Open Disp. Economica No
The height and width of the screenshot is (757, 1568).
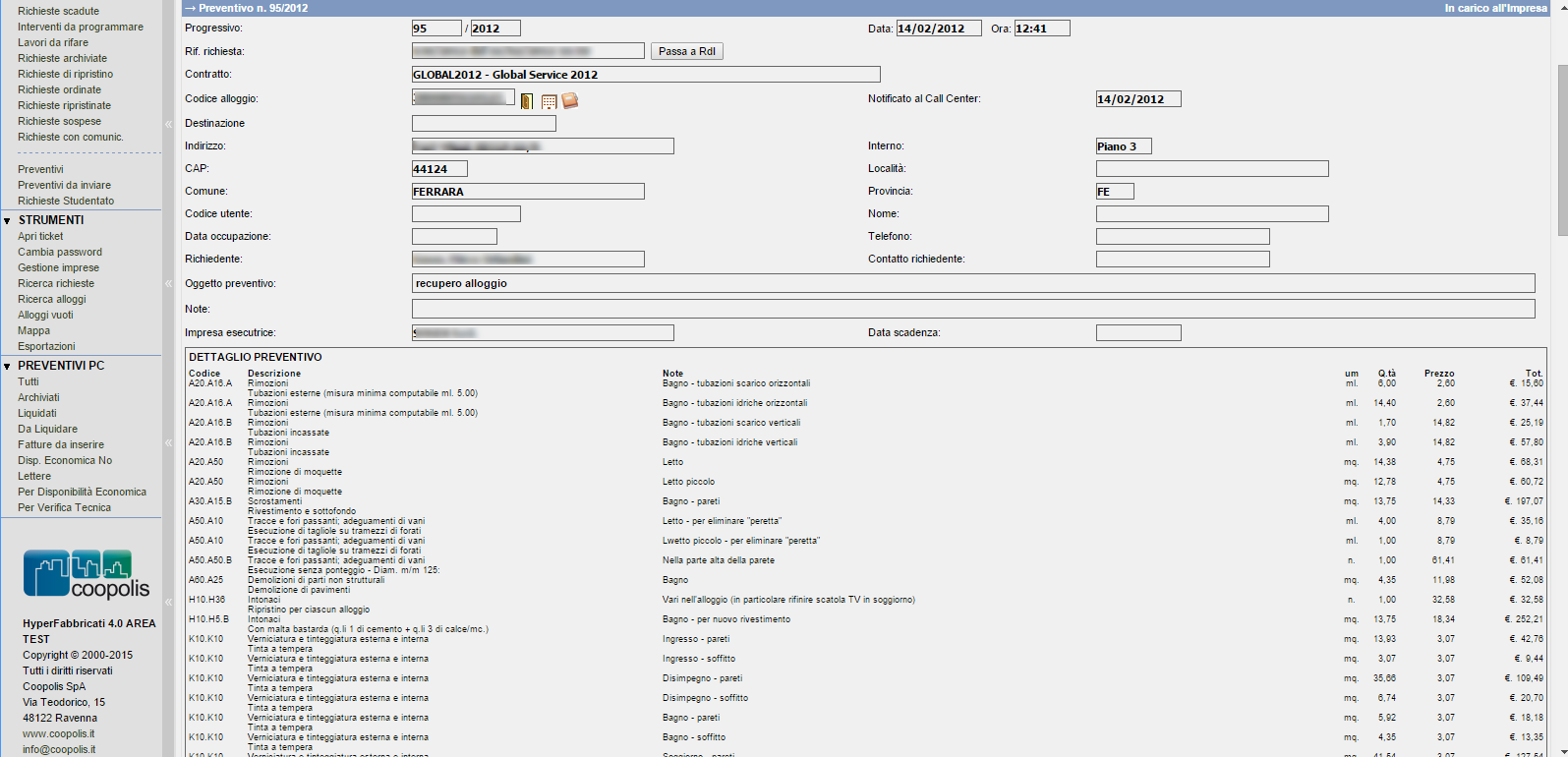pos(65,460)
